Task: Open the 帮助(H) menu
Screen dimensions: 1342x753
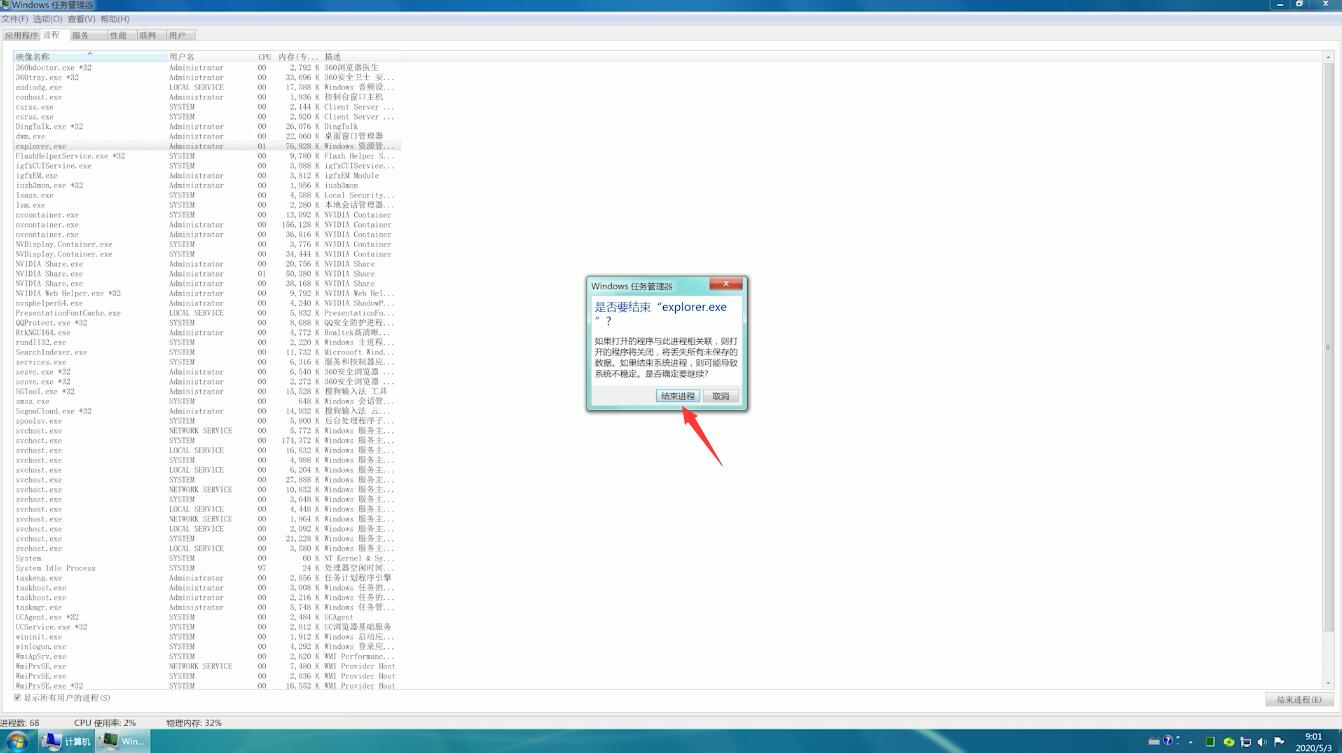Action: coord(115,19)
